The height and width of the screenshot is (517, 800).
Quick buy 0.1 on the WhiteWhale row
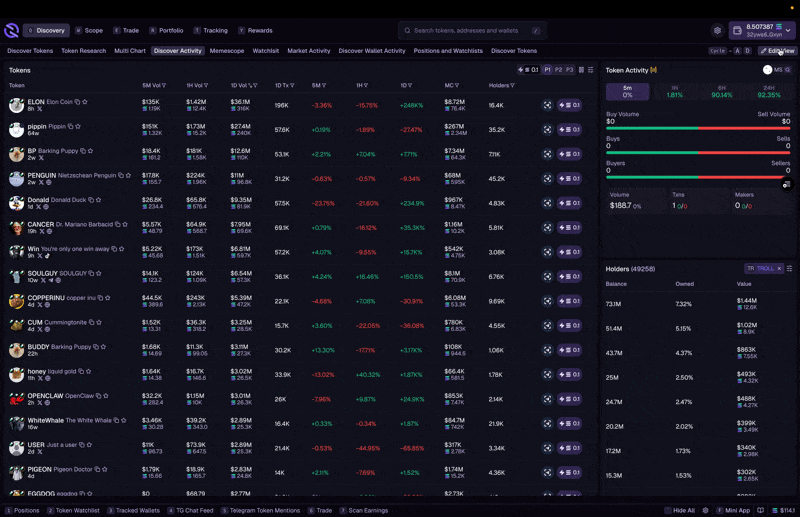tap(569, 424)
